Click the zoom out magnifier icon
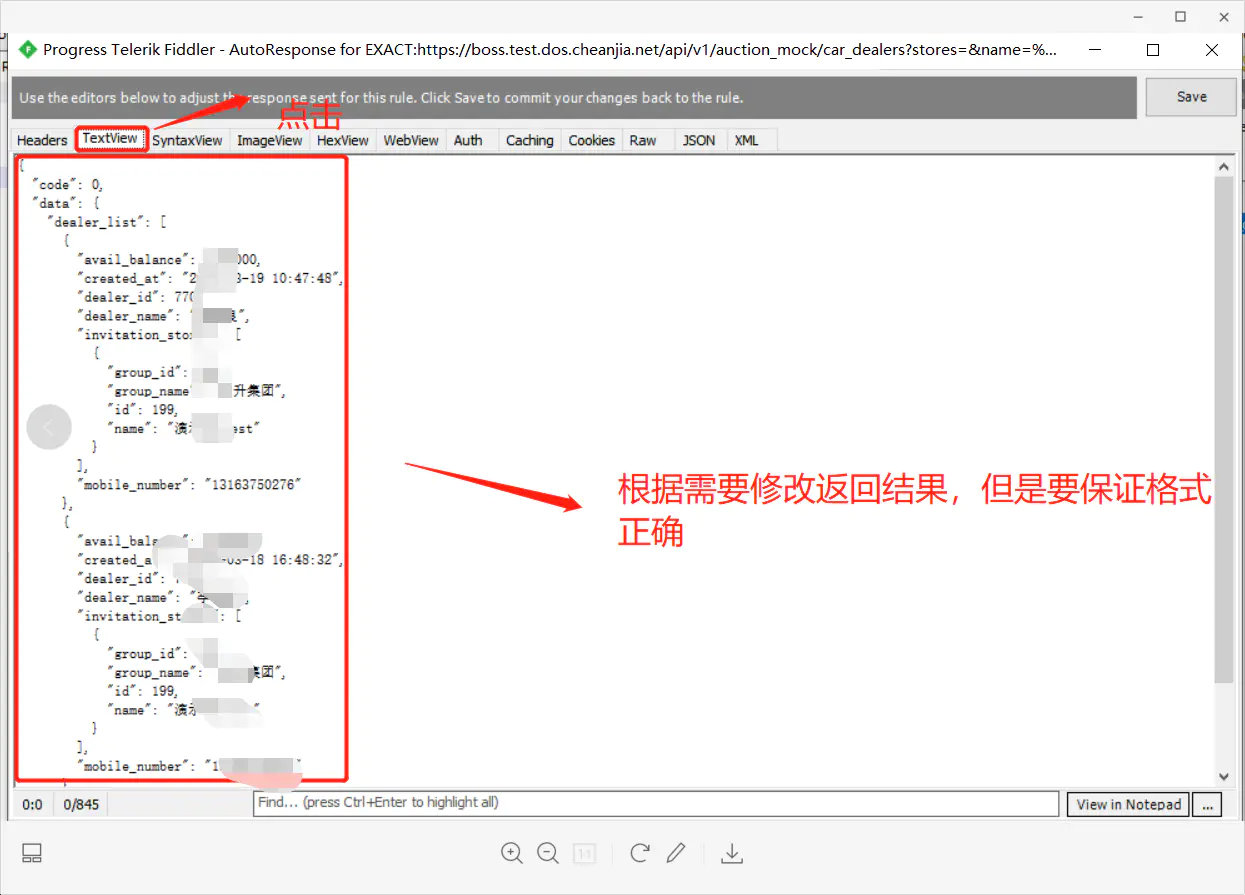Screen dimensions: 1245x895 click(548, 853)
